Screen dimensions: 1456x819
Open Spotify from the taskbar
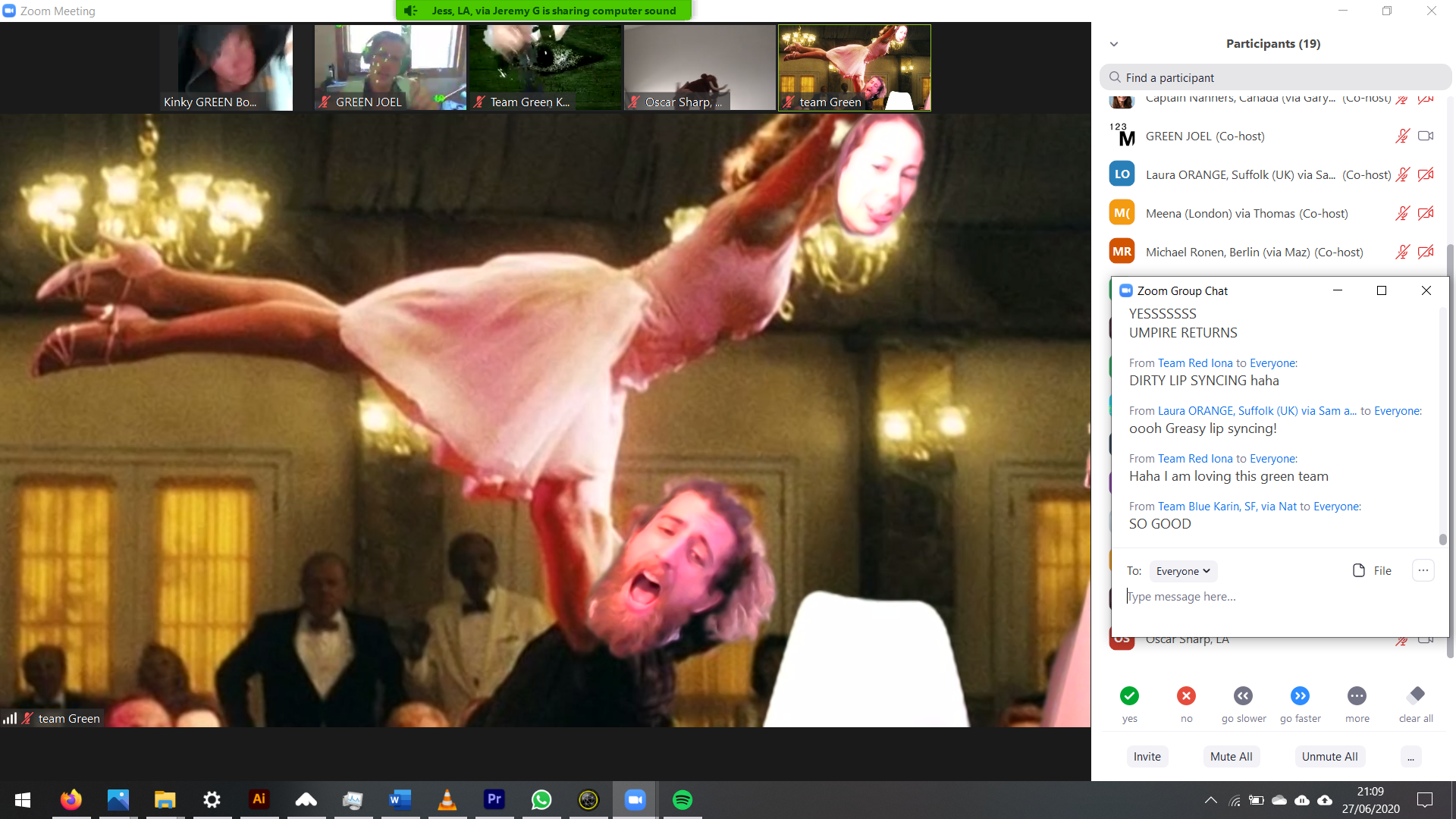coord(682,800)
